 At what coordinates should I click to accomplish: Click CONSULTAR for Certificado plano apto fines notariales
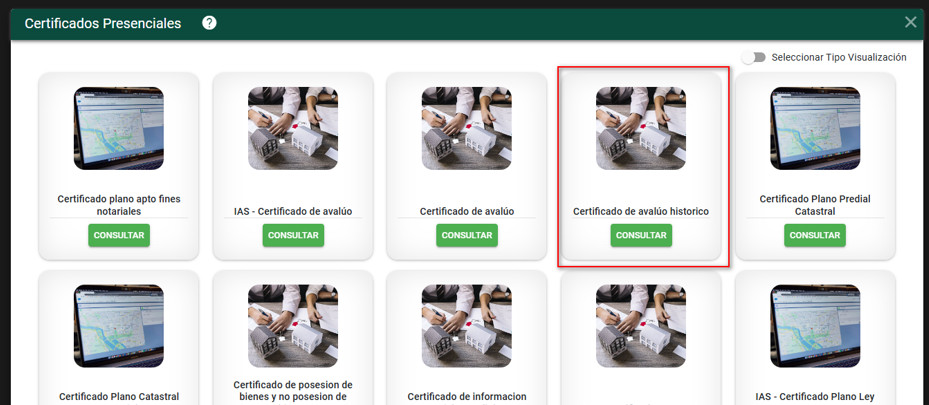pos(119,235)
